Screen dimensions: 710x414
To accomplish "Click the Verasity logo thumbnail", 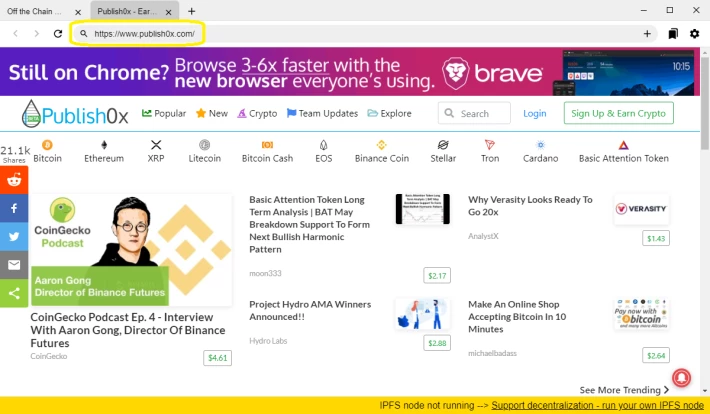I will pos(641,209).
